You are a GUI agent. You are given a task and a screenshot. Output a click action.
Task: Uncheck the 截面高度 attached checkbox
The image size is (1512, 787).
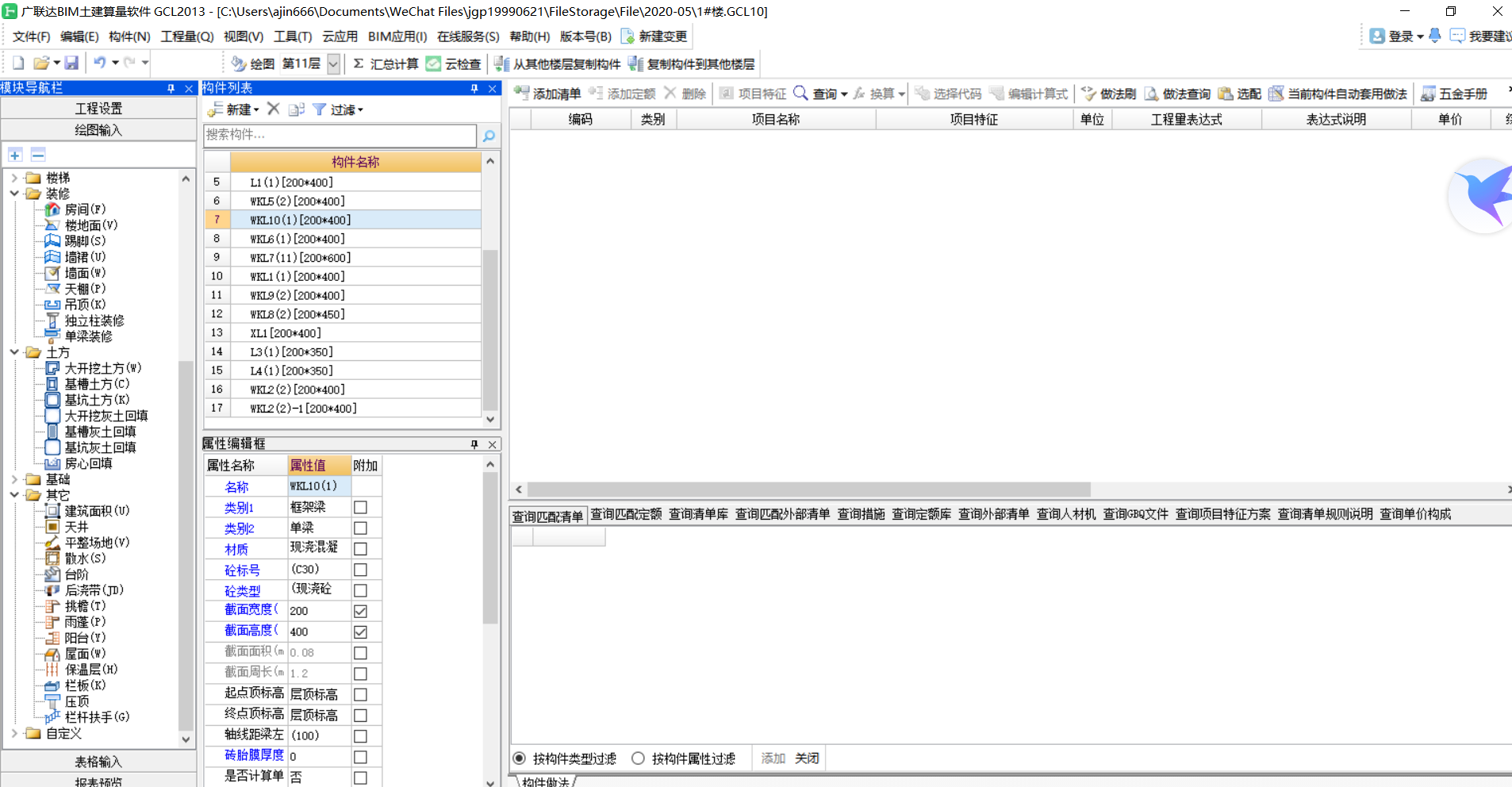360,632
